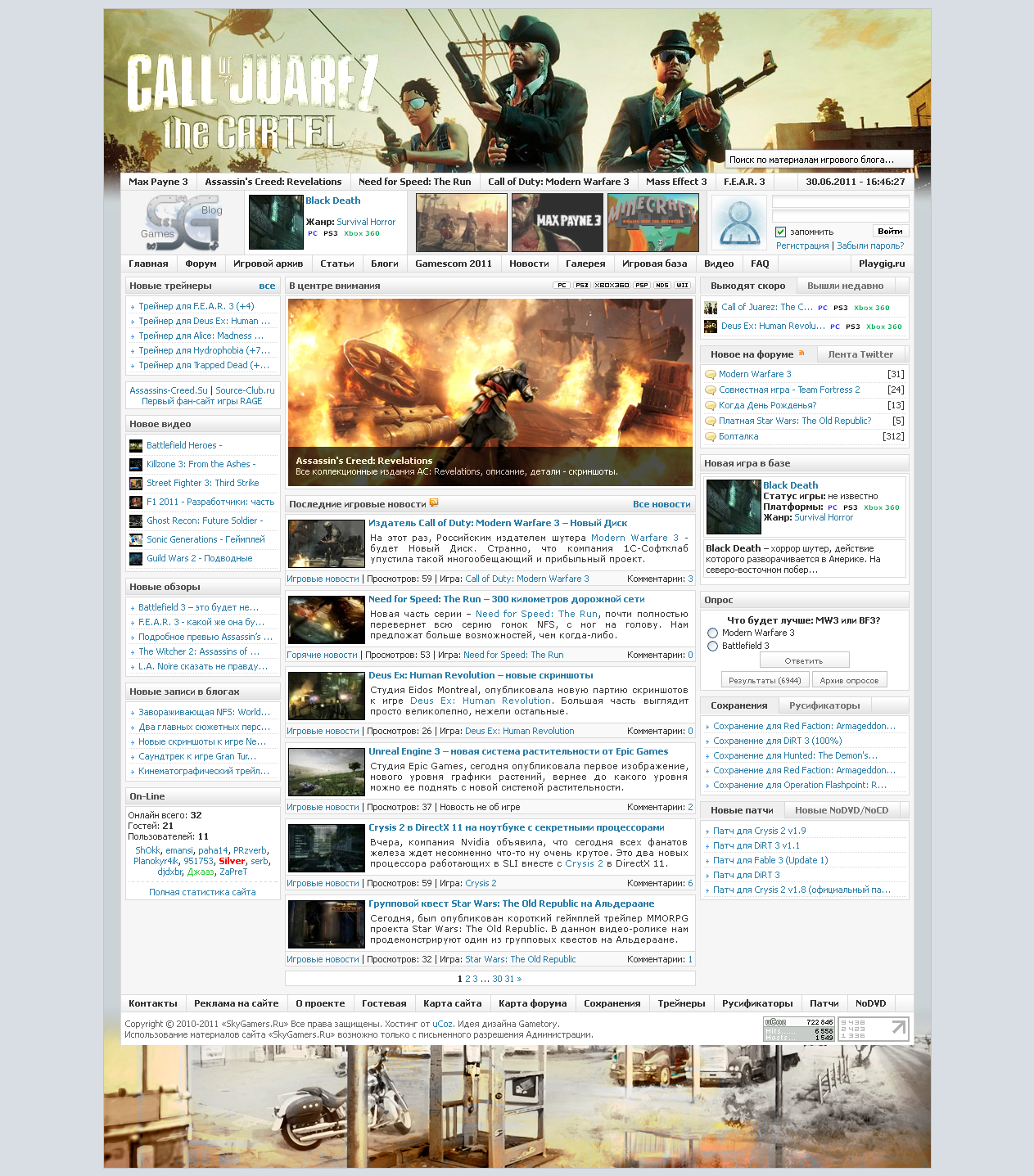Open Gamescom 2011 in the main menu

coord(454,264)
